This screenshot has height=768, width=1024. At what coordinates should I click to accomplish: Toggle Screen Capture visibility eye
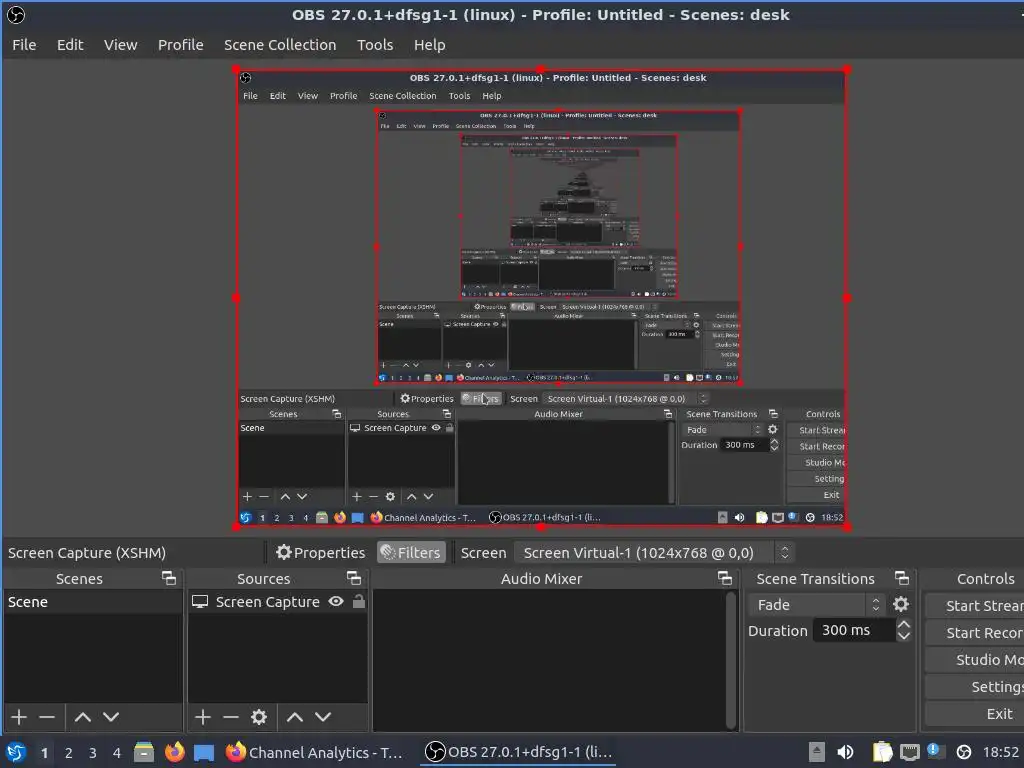pyautogui.click(x=336, y=601)
